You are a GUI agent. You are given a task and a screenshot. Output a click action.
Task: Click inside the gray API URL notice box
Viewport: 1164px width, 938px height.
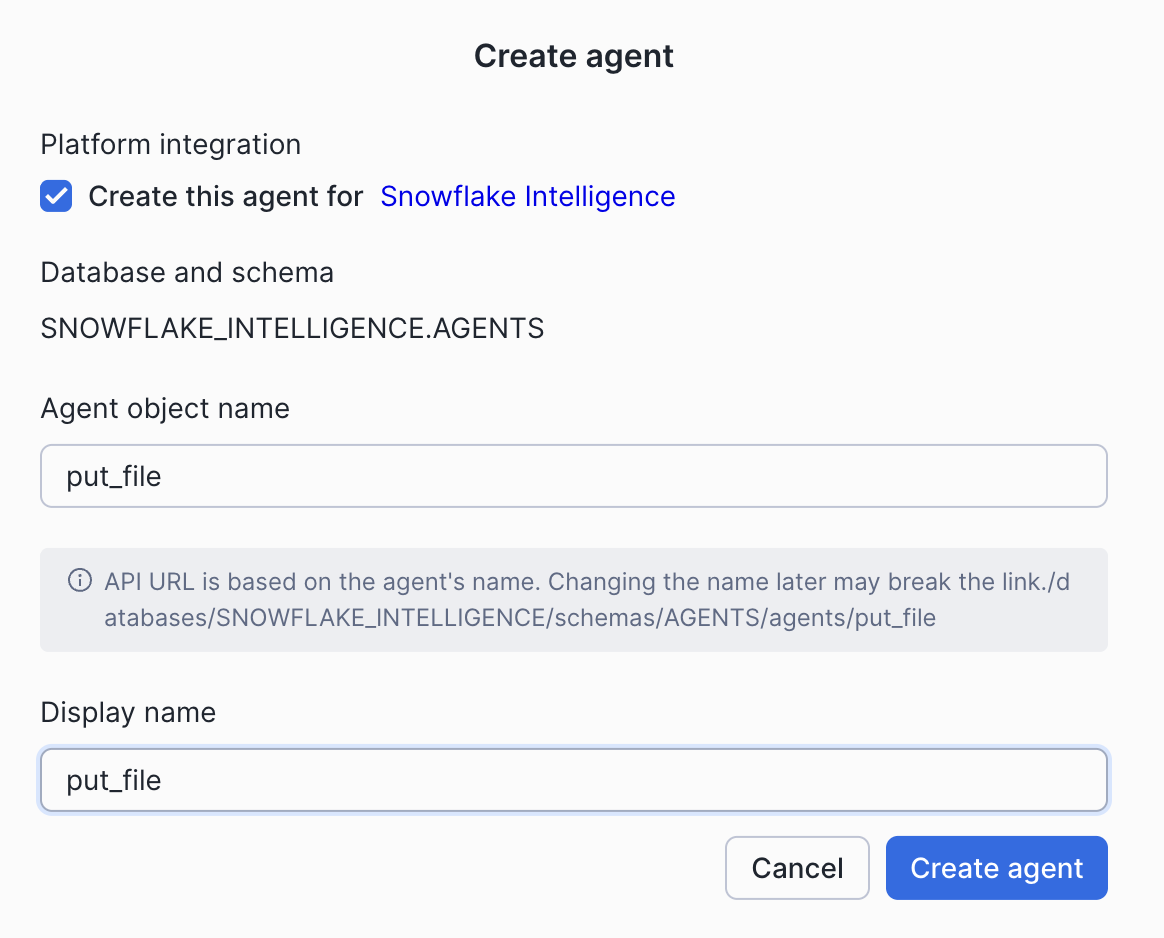573,598
